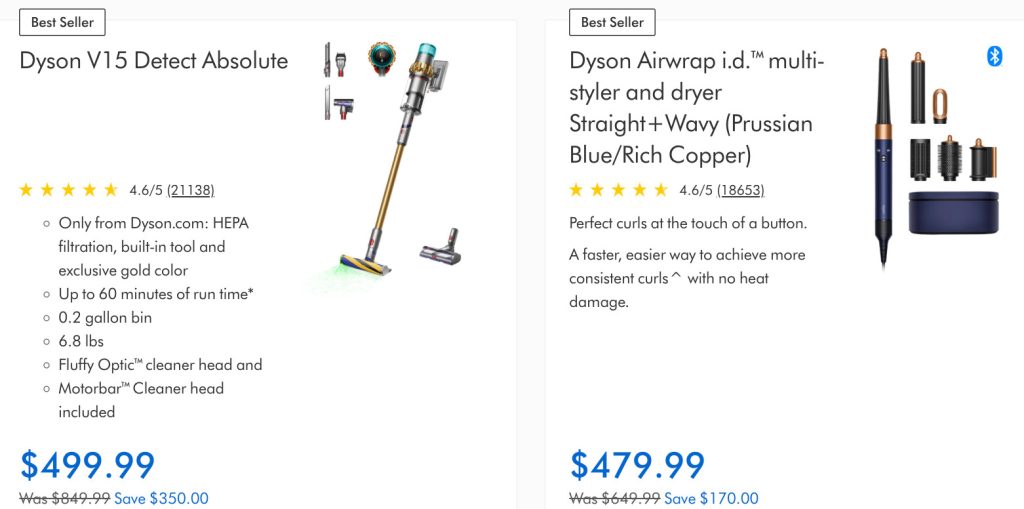The image size is (1024, 509).
Task: Click the Airwrap blue storage case image
Action: 952,213
